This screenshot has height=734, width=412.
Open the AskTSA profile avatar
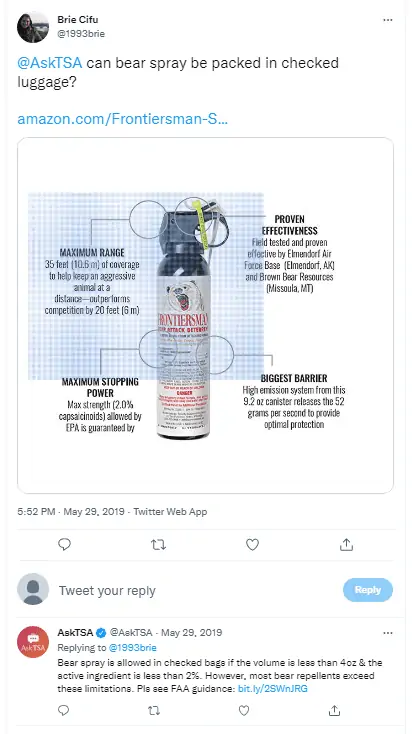pos(33,642)
